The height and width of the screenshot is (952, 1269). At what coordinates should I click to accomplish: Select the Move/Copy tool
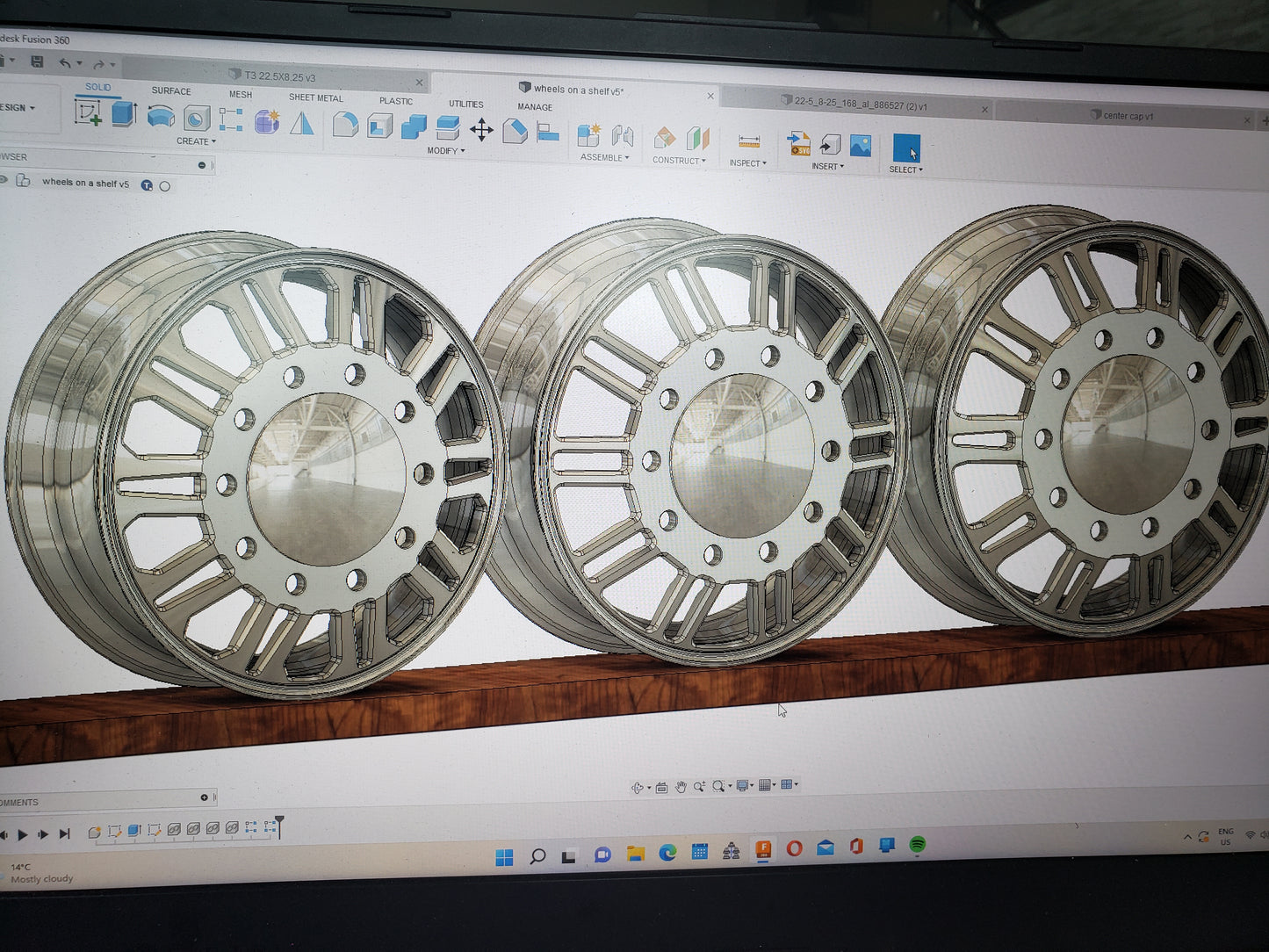[x=481, y=130]
